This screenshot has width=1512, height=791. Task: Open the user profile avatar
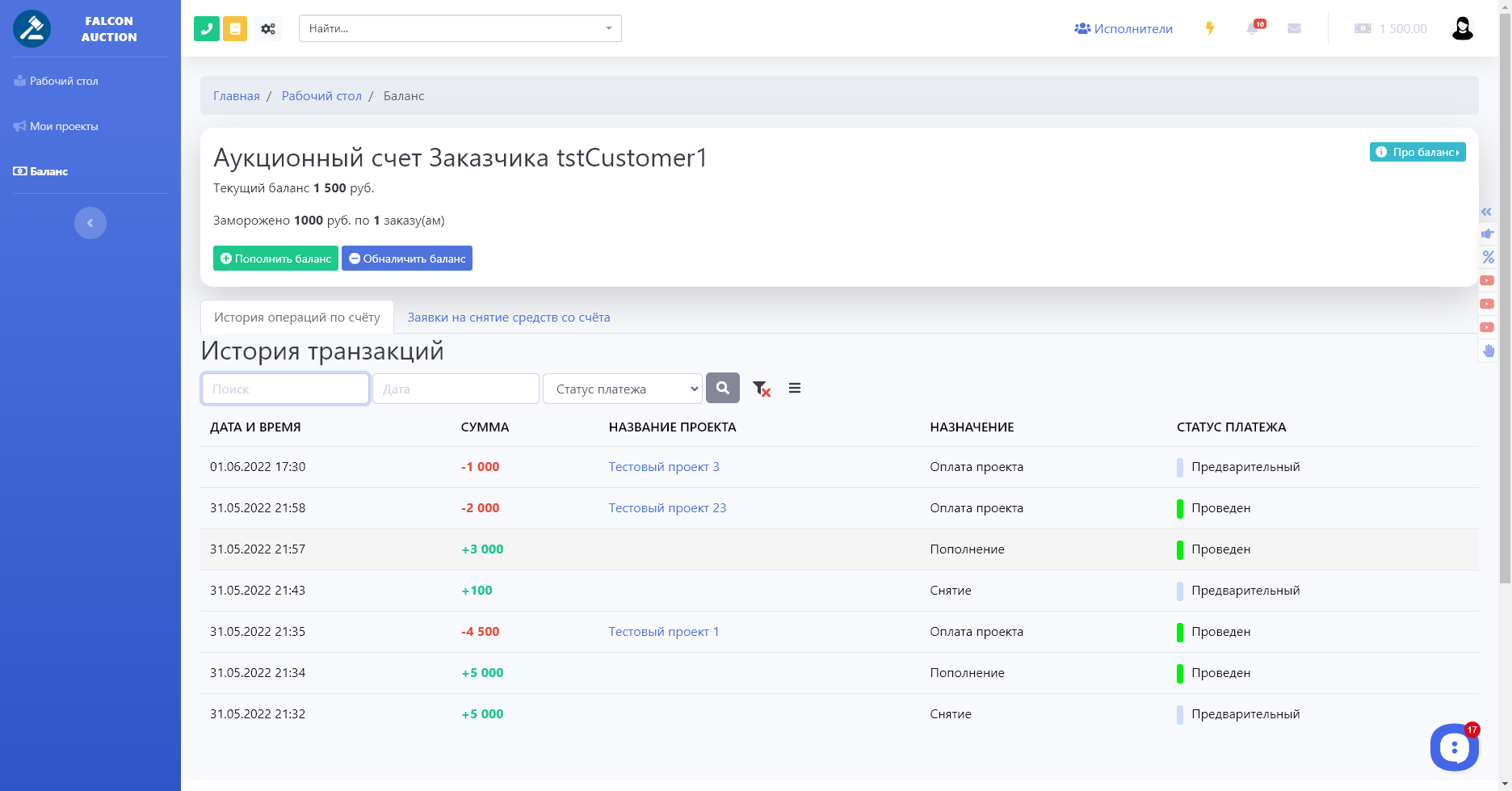click(x=1462, y=28)
